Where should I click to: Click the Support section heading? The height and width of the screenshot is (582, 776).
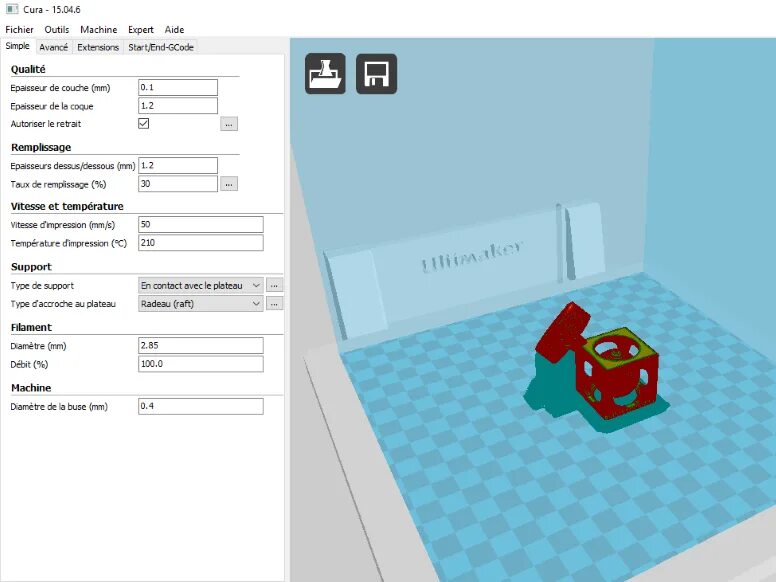coord(31,267)
